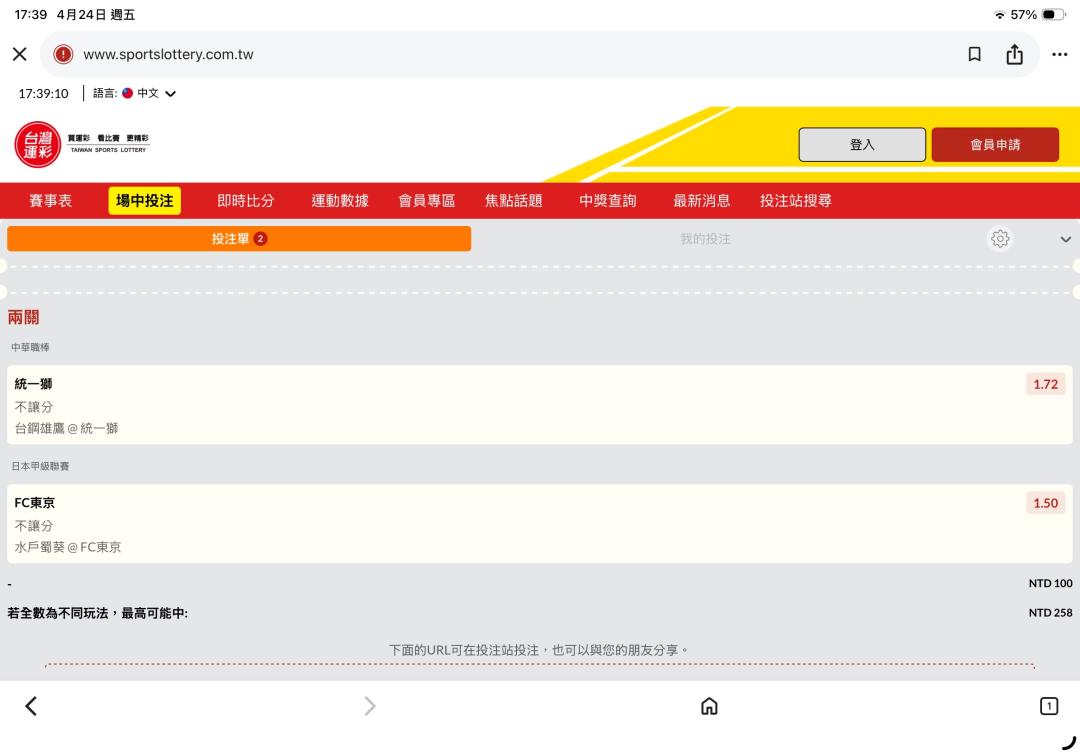Open the 會員專區 menu
This screenshot has height=754, width=1080.
(426, 200)
